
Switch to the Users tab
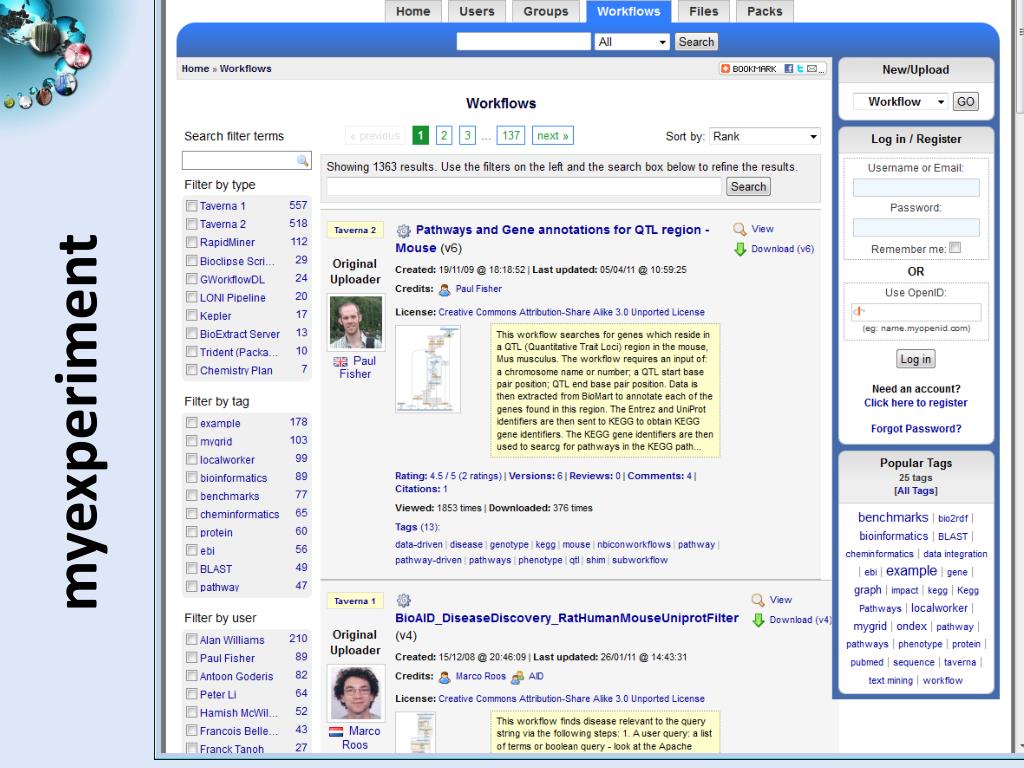477,11
